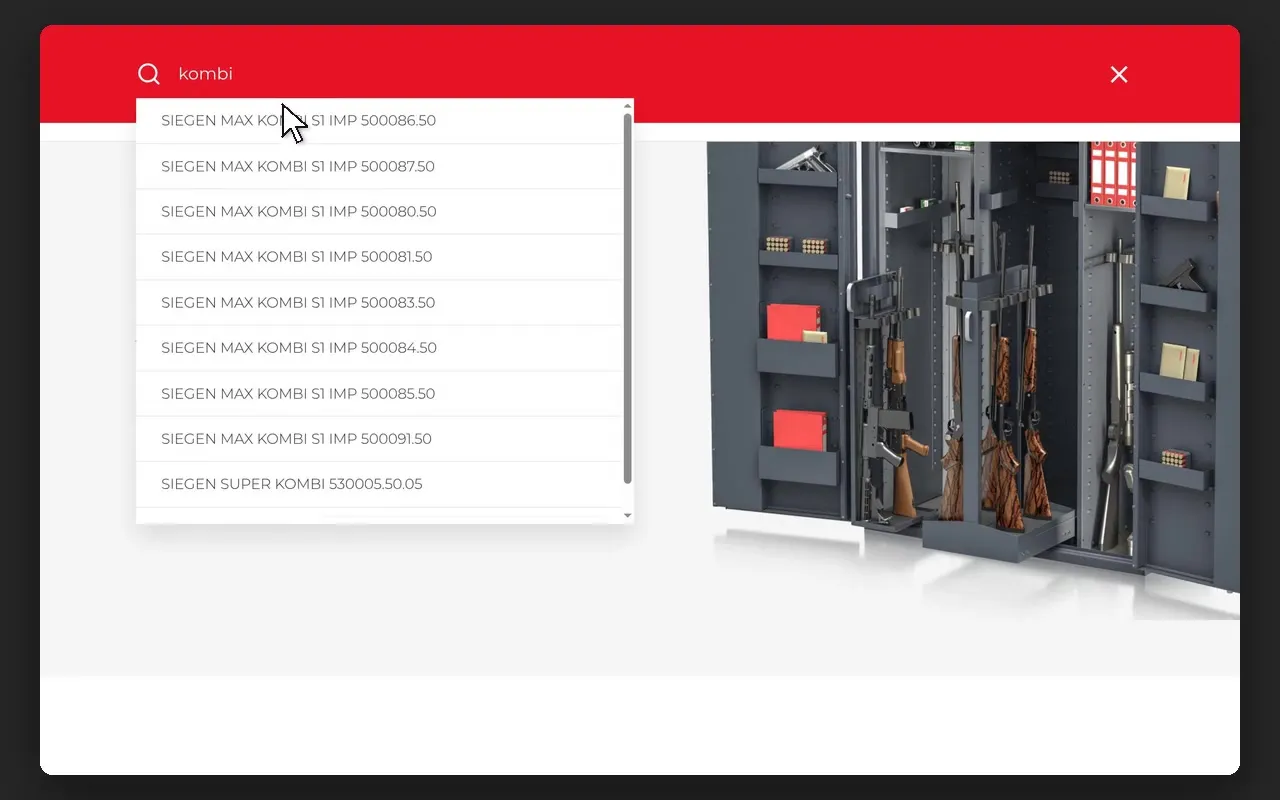Click the search magnifier icon

tap(149, 74)
